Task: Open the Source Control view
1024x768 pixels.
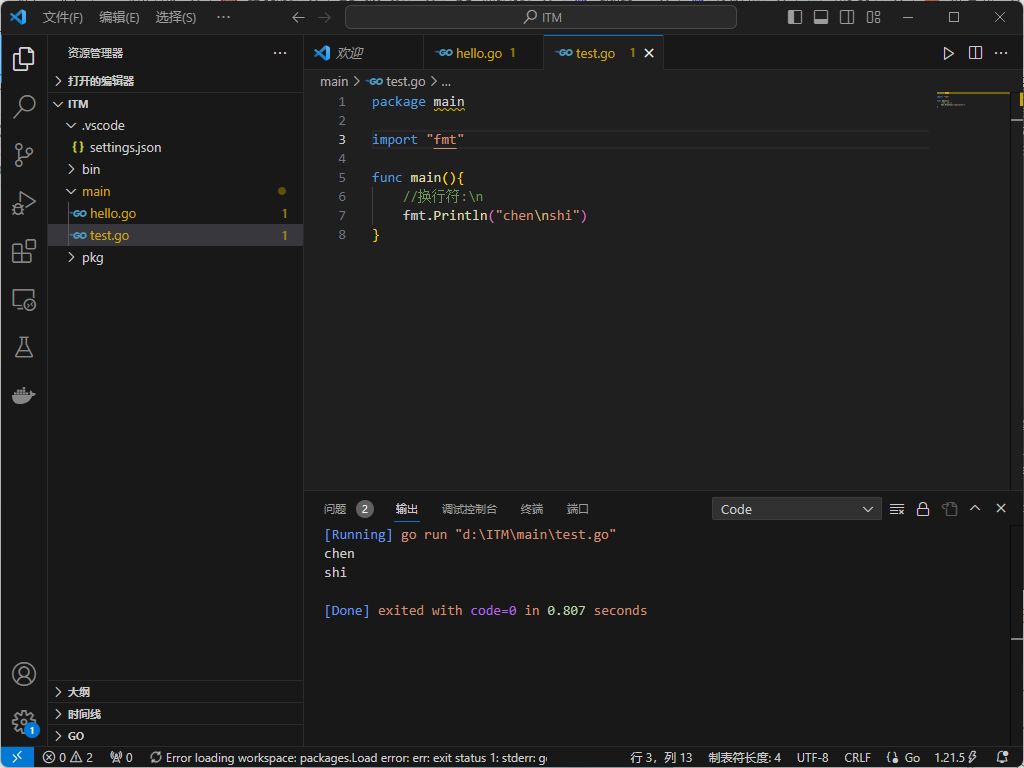Action: point(24,155)
